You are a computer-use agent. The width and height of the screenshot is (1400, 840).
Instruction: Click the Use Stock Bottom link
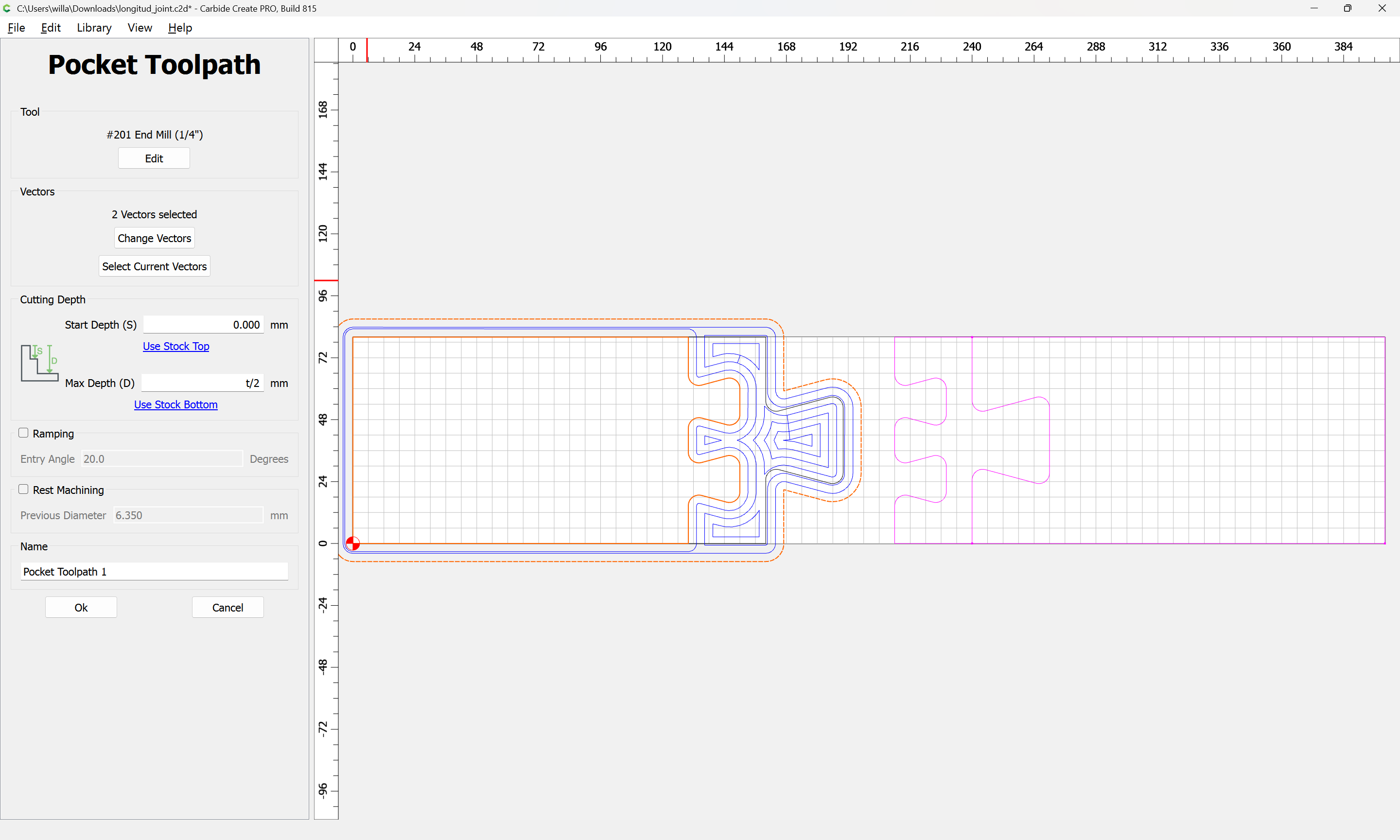175,405
